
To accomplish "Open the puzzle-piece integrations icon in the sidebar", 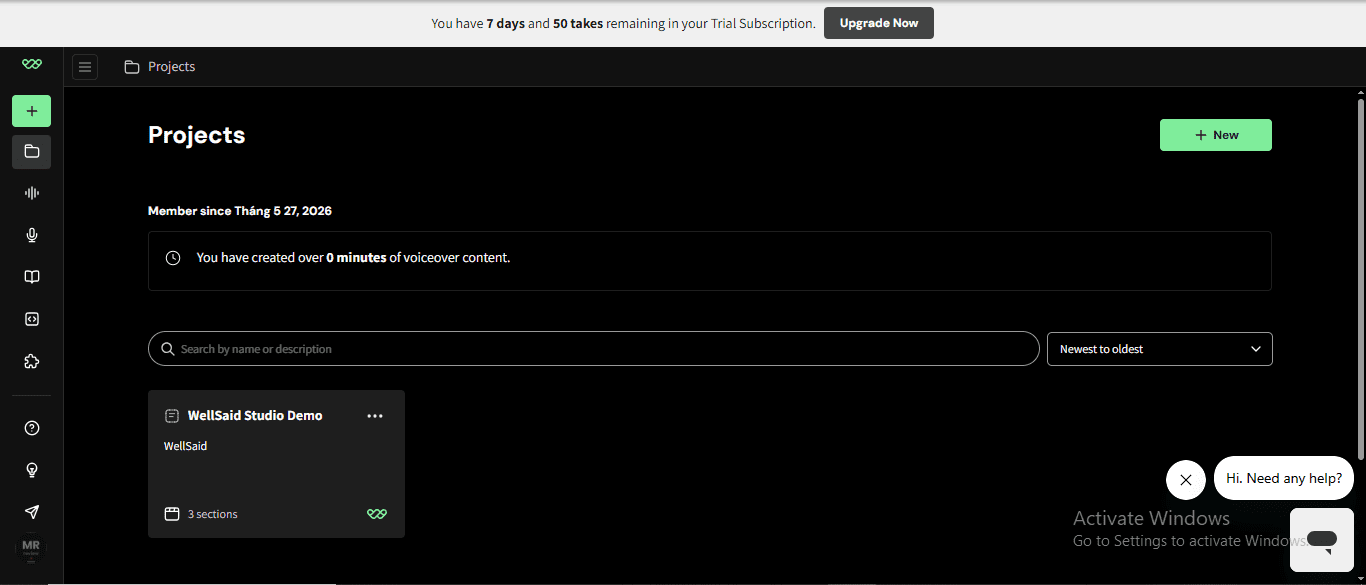I will [x=32, y=362].
